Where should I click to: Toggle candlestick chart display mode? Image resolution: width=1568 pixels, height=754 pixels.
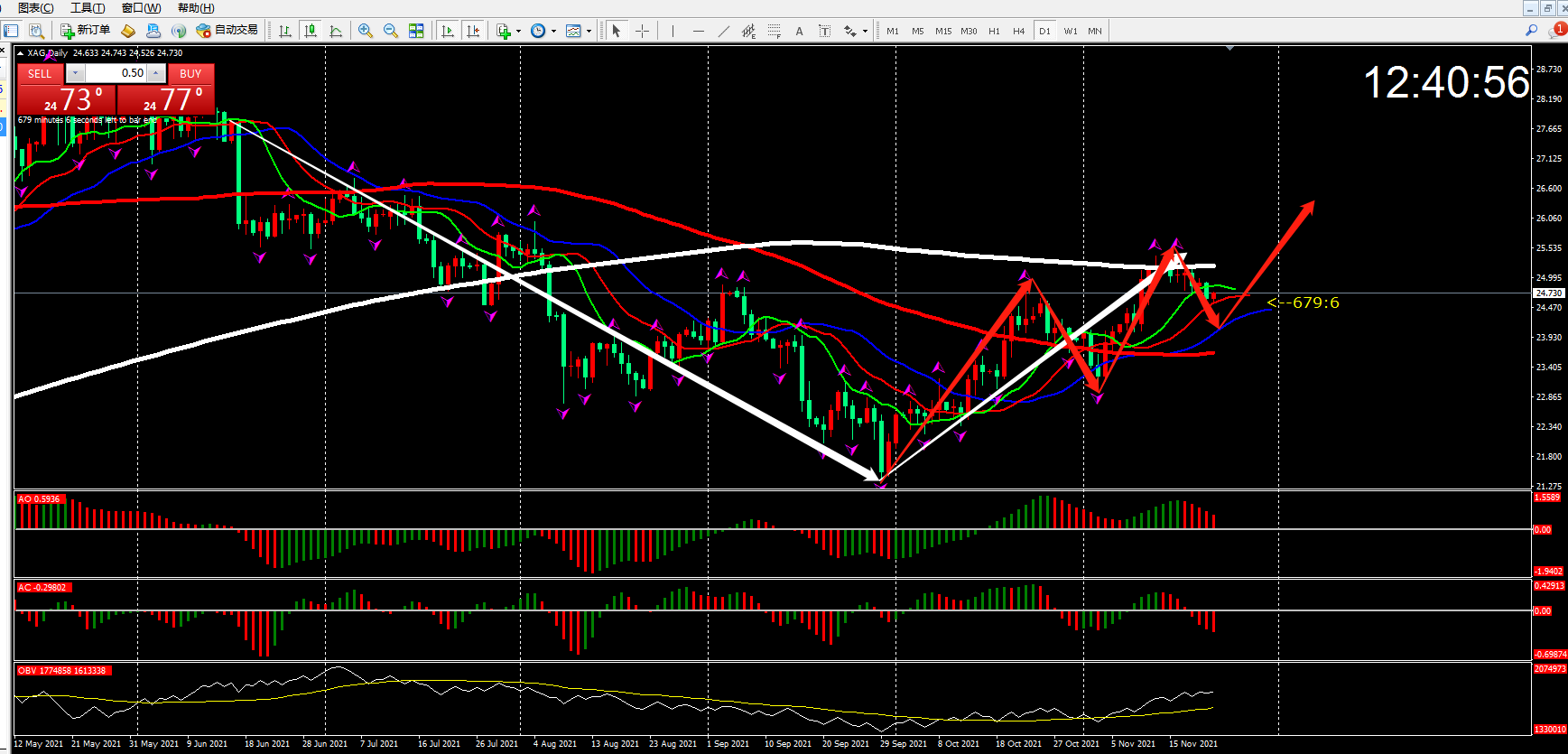click(311, 31)
